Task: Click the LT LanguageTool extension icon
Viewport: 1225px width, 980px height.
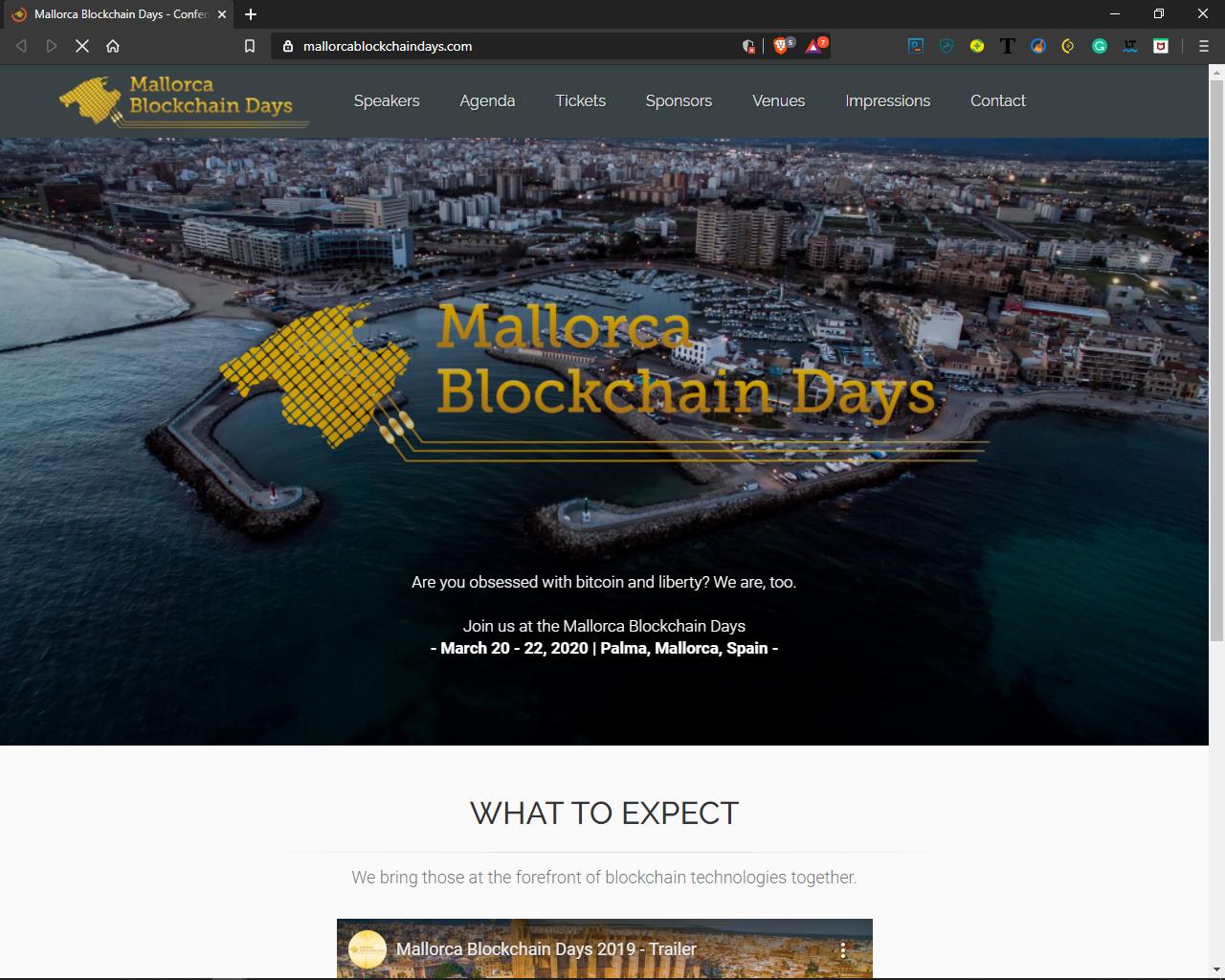Action: point(1130,46)
